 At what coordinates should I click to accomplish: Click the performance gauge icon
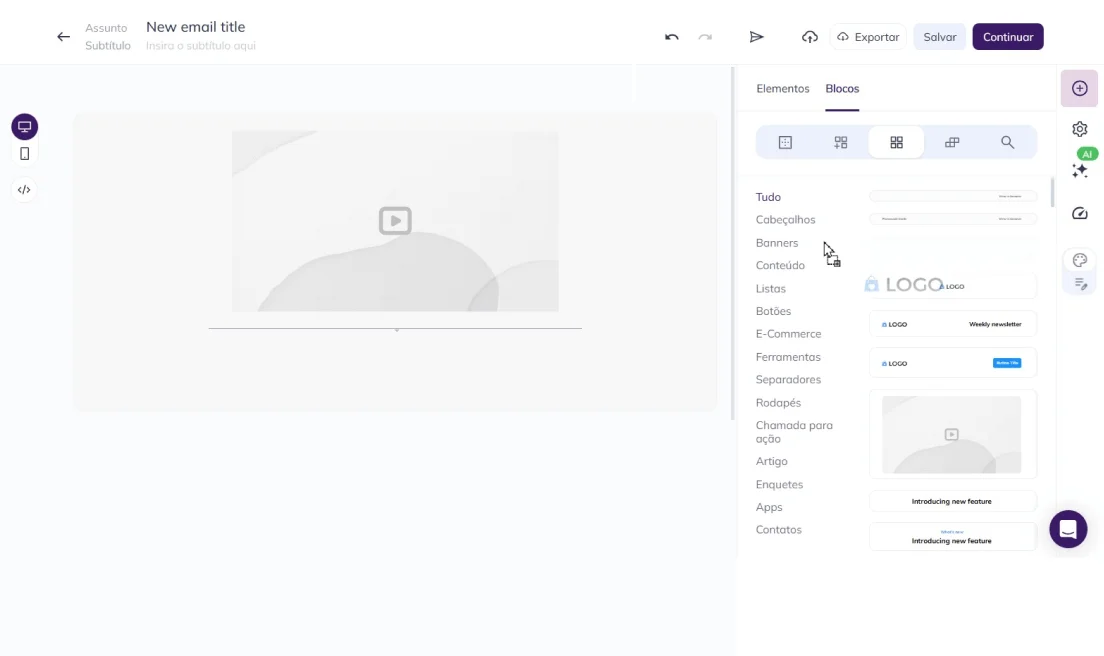(x=1079, y=213)
